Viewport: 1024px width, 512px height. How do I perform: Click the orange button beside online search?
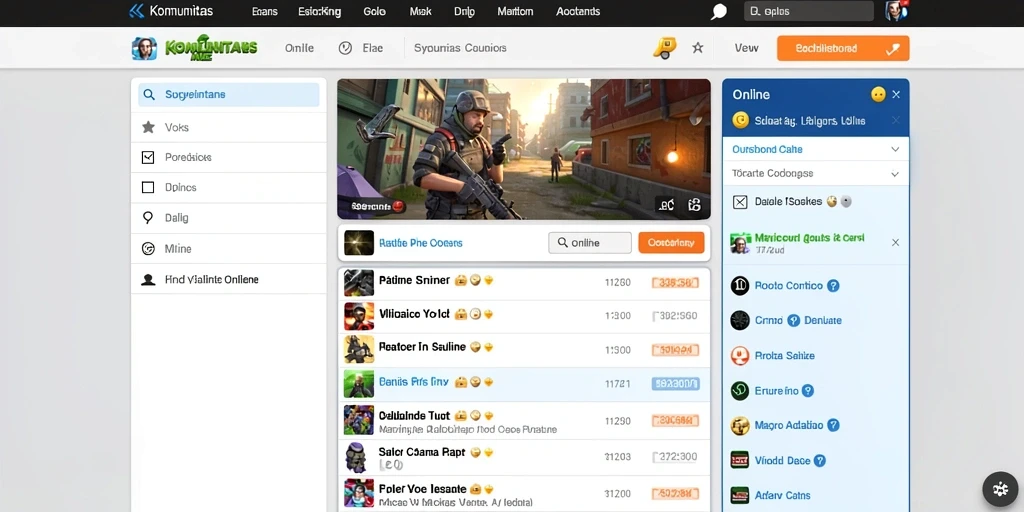(x=671, y=243)
